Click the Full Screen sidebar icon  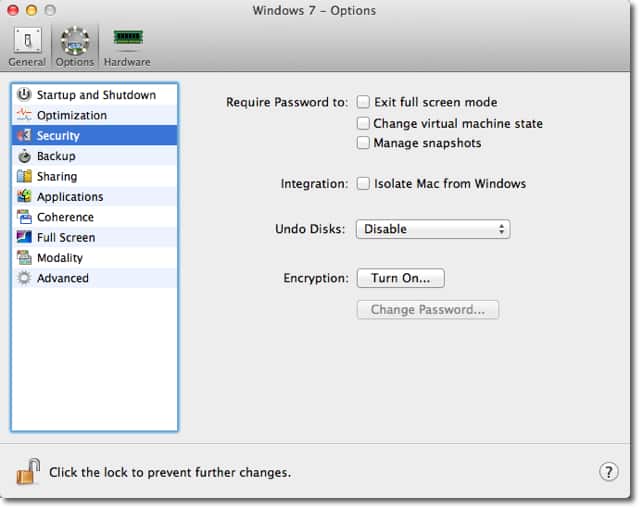(24, 237)
